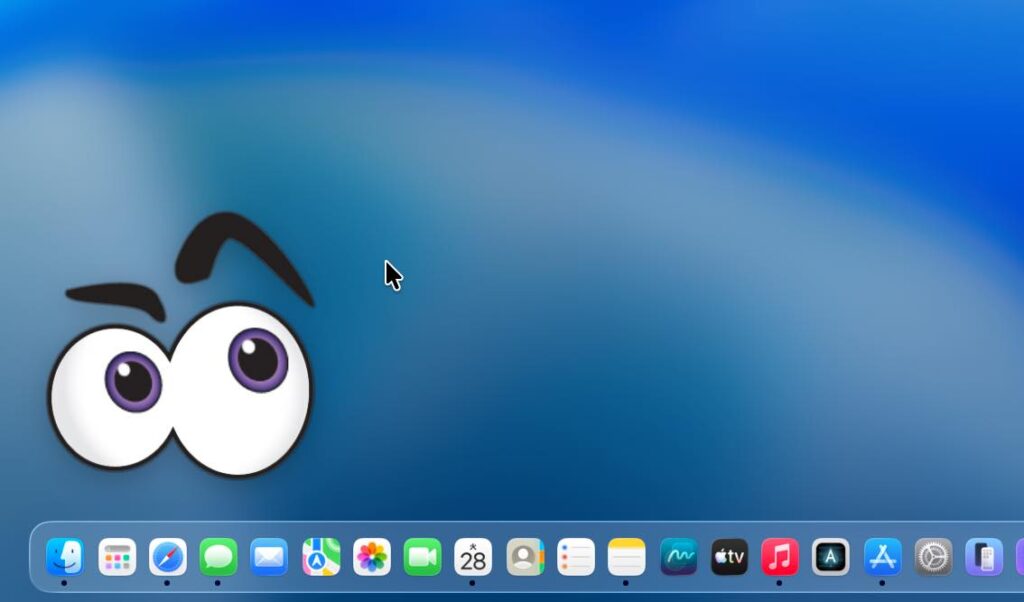Open Calendar showing date 28
Image resolution: width=1024 pixels, height=602 pixels.
473,557
